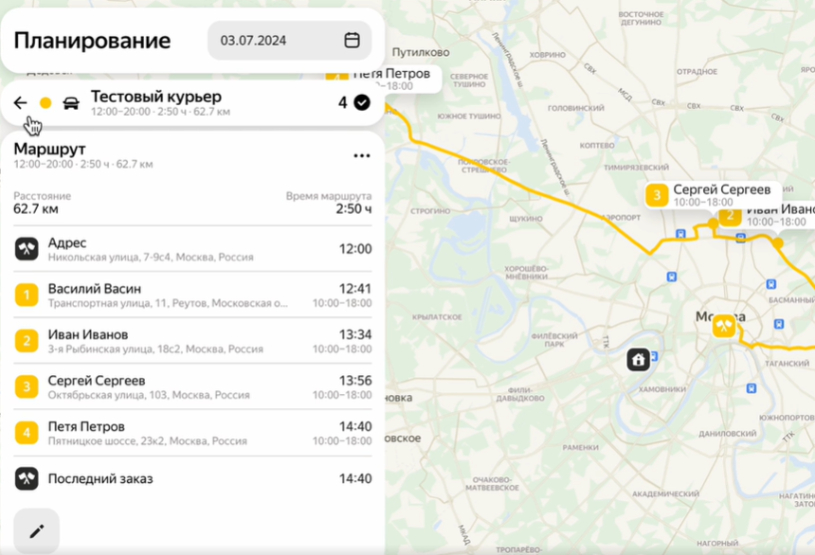Click the yellow flags start marker on map

(723, 326)
